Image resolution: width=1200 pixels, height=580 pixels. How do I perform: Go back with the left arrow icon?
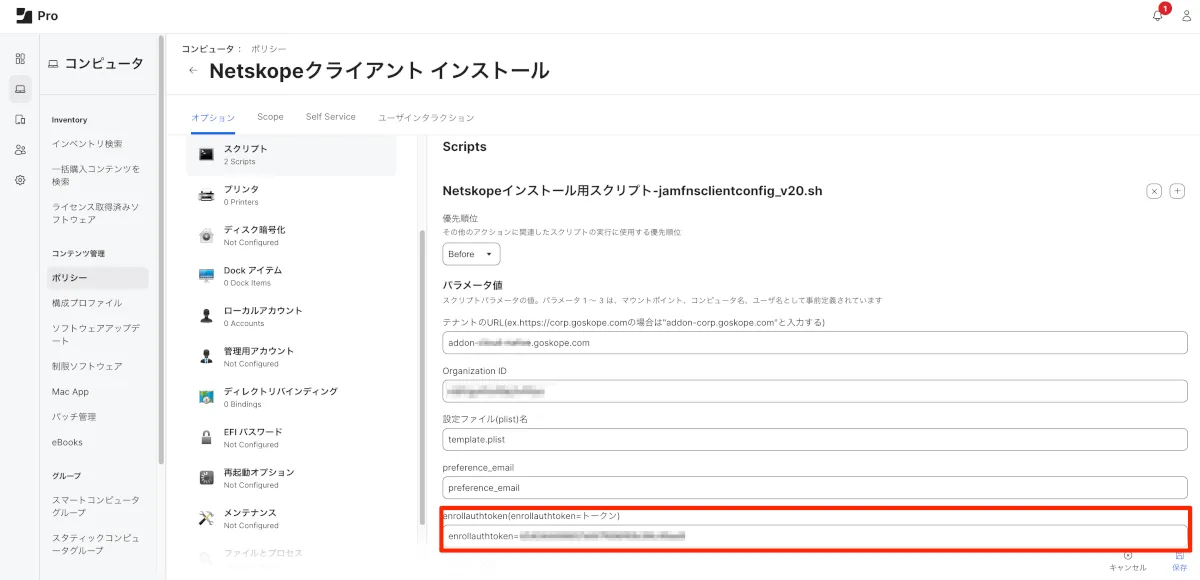pyautogui.click(x=193, y=71)
